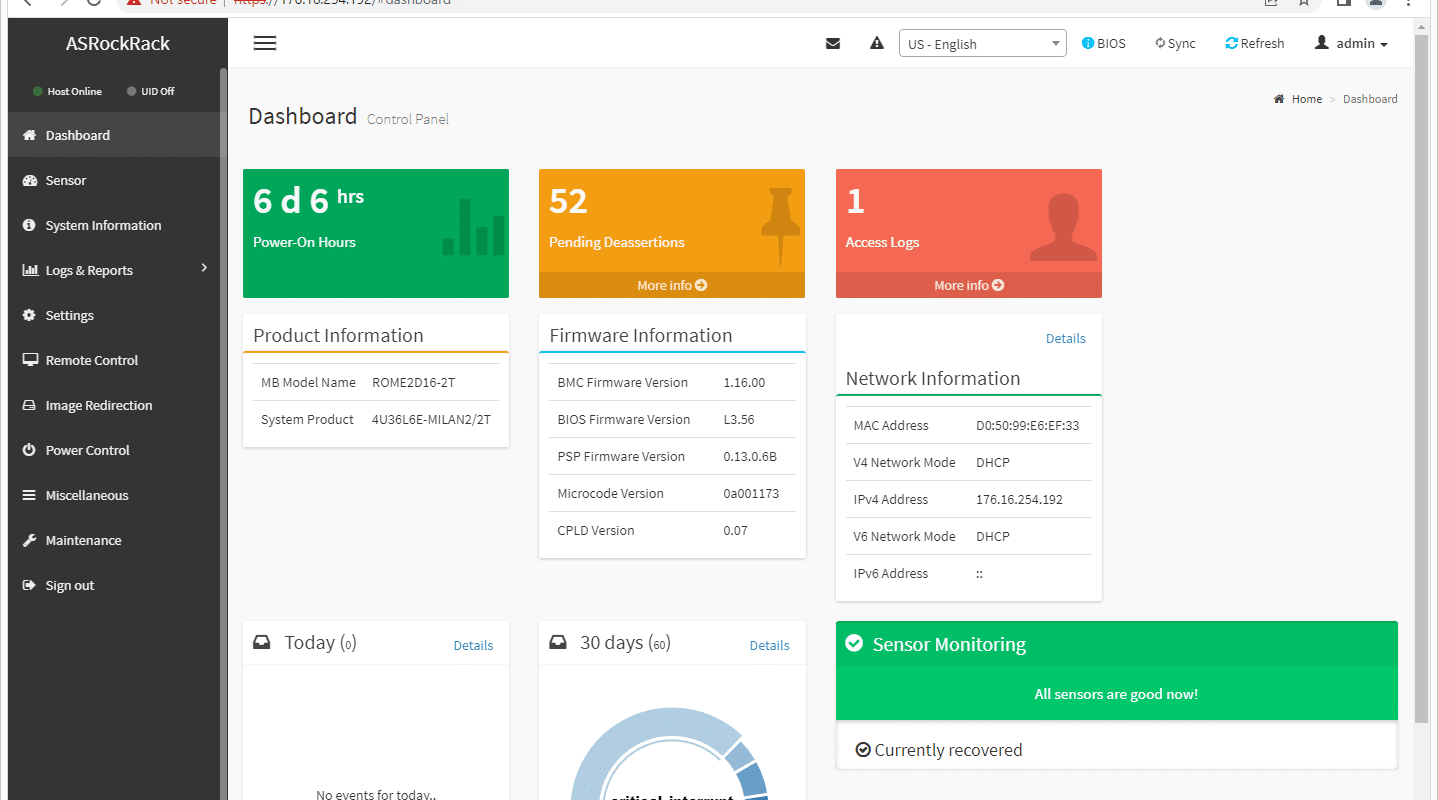This screenshot has width=1438, height=800.
Task: Click the UID Off status indicator
Action: (x=150, y=91)
